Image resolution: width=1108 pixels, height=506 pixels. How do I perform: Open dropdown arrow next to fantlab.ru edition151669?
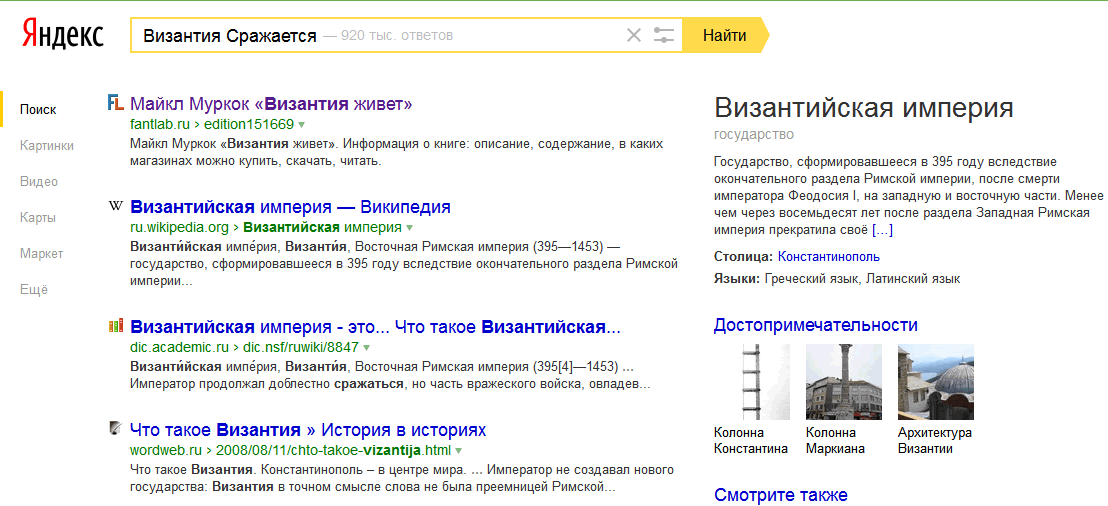coord(302,125)
